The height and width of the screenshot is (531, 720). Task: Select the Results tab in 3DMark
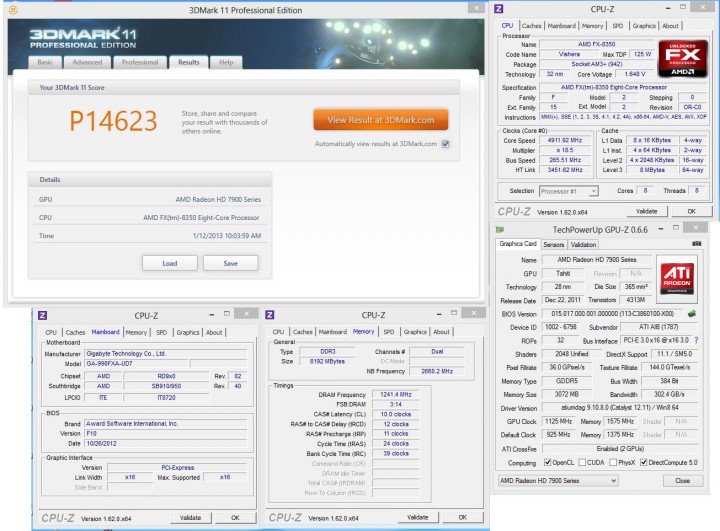189,62
